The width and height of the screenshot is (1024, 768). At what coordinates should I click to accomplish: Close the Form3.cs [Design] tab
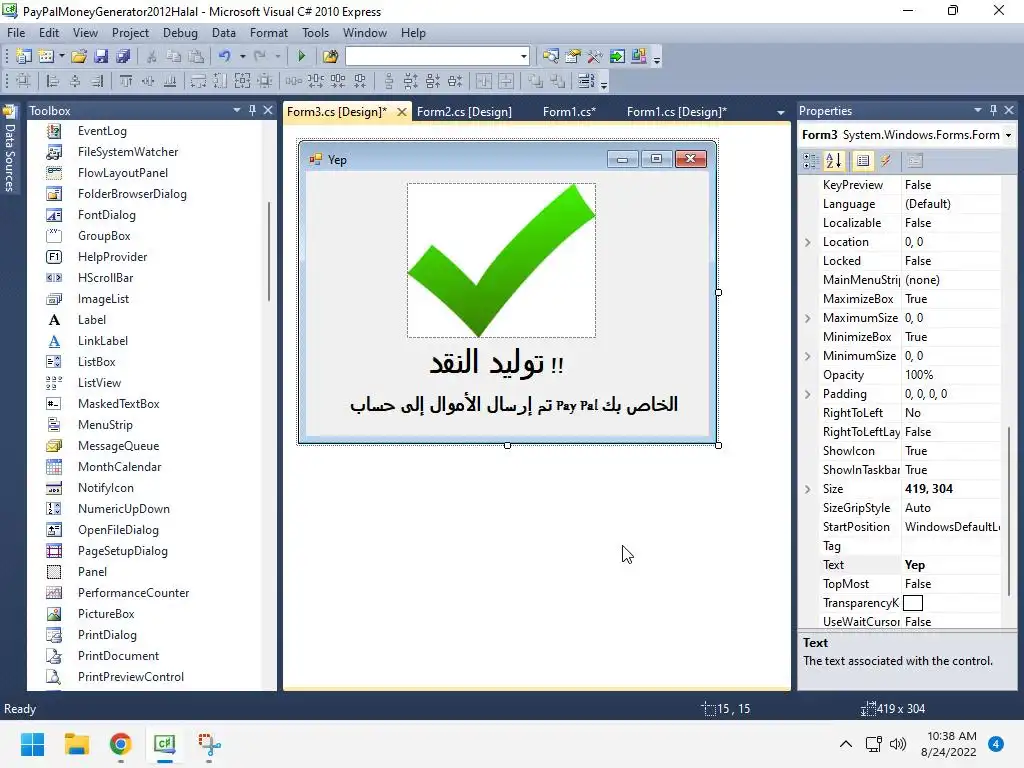click(402, 112)
